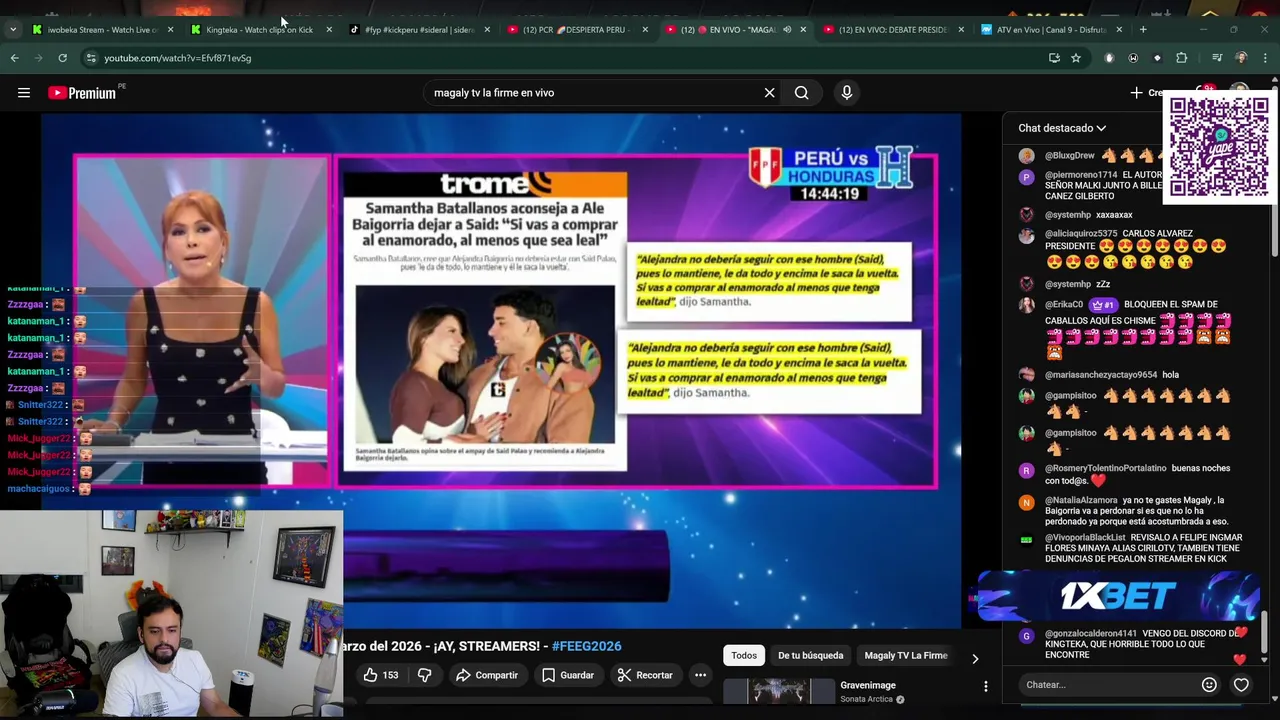Share the video via Compartir button
Image resolution: width=1280 pixels, height=720 pixels.
(x=487, y=675)
